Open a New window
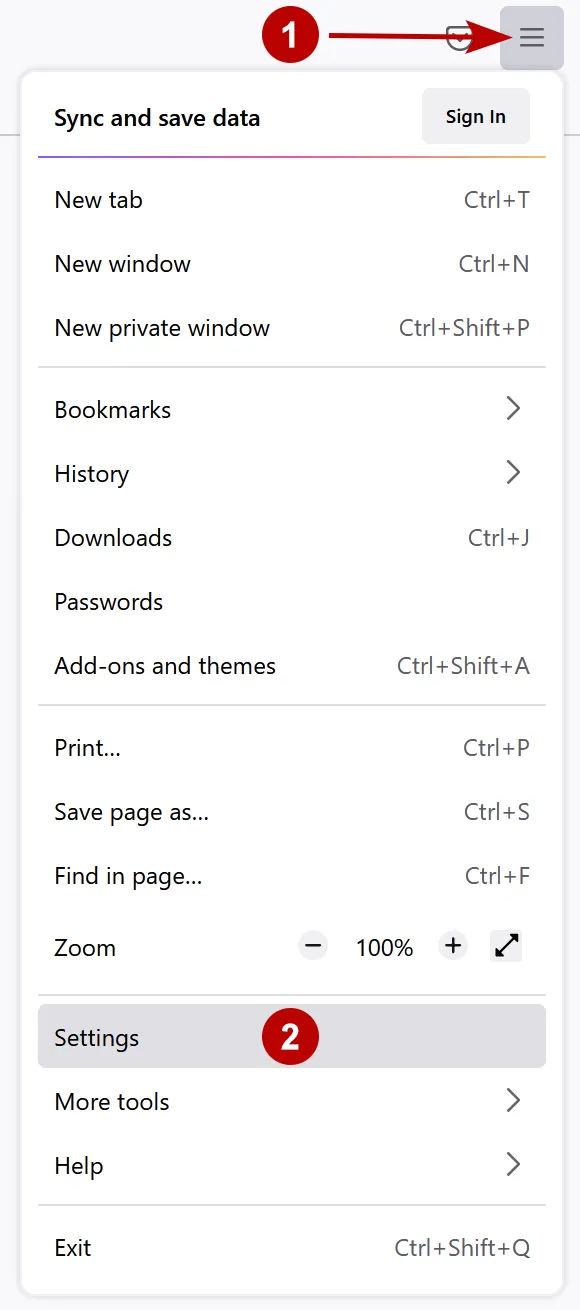The width and height of the screenshot is (580, 1310). pyautogui.click(x=122, y=263)
